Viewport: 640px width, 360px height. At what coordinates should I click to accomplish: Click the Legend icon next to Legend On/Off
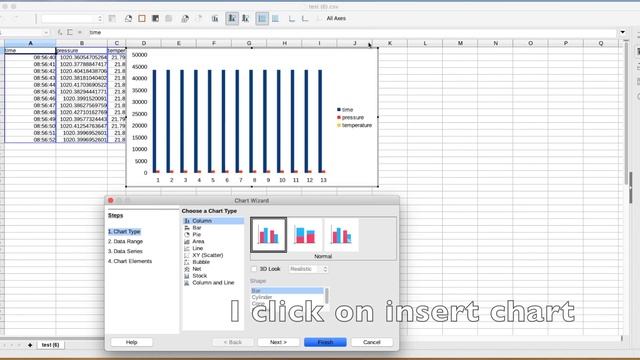(x=245, y=18)
